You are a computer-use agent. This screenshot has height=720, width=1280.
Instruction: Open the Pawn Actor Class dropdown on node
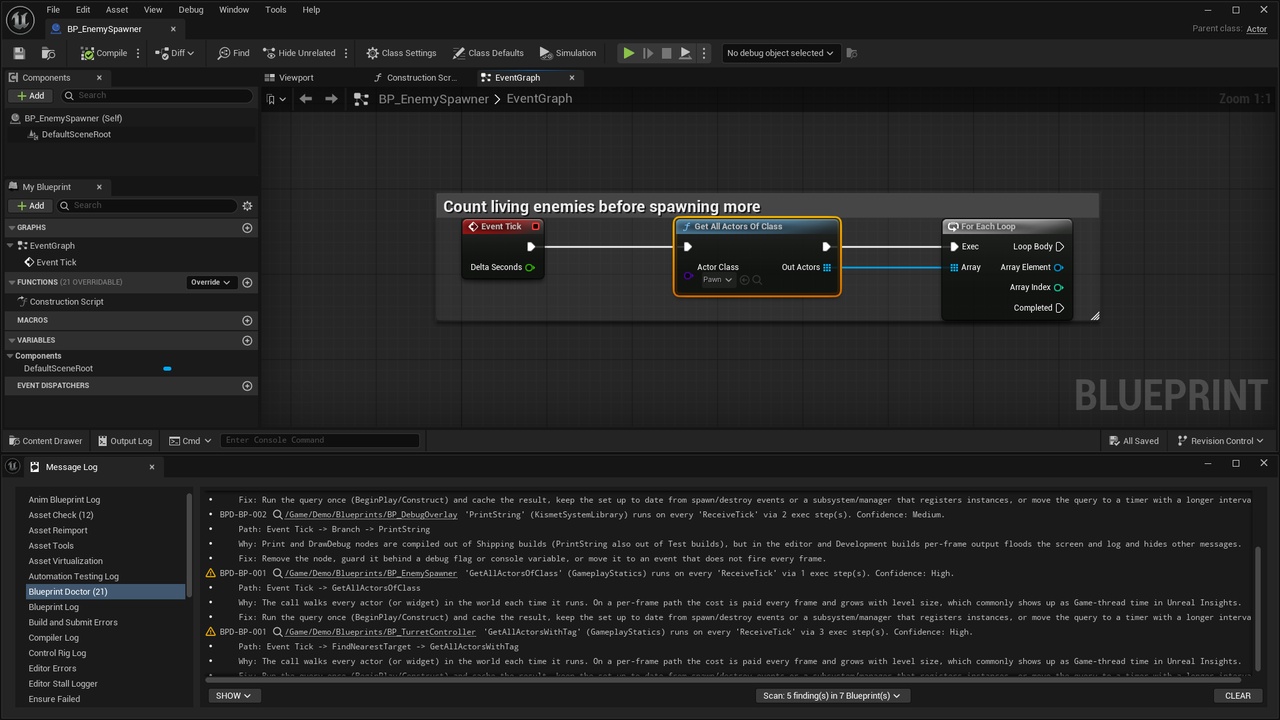(x=717, y=280)
